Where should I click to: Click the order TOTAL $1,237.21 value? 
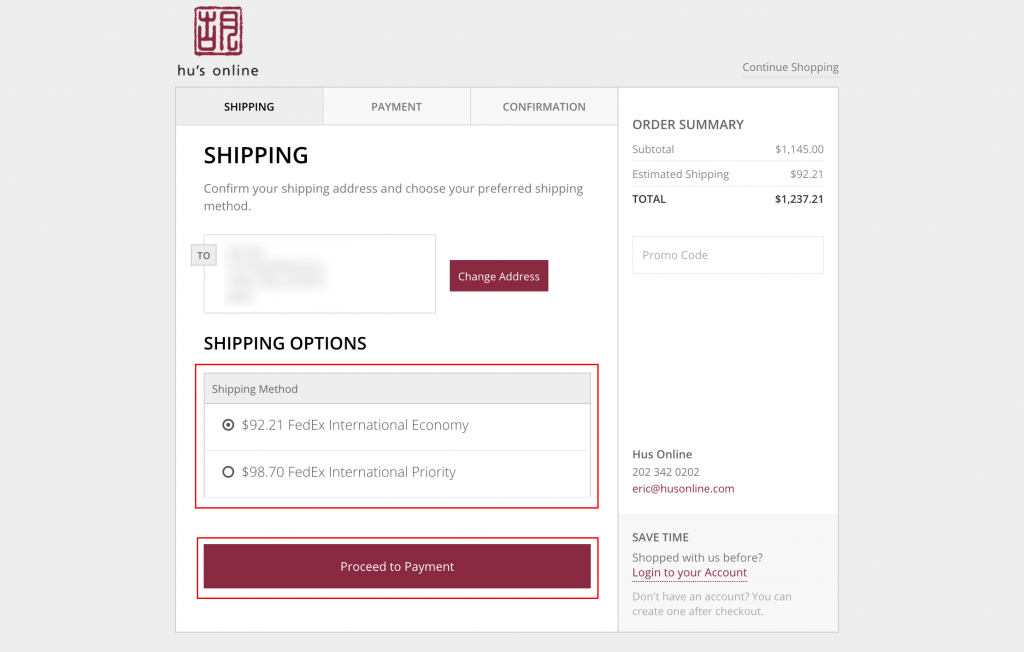coord(799,199)
